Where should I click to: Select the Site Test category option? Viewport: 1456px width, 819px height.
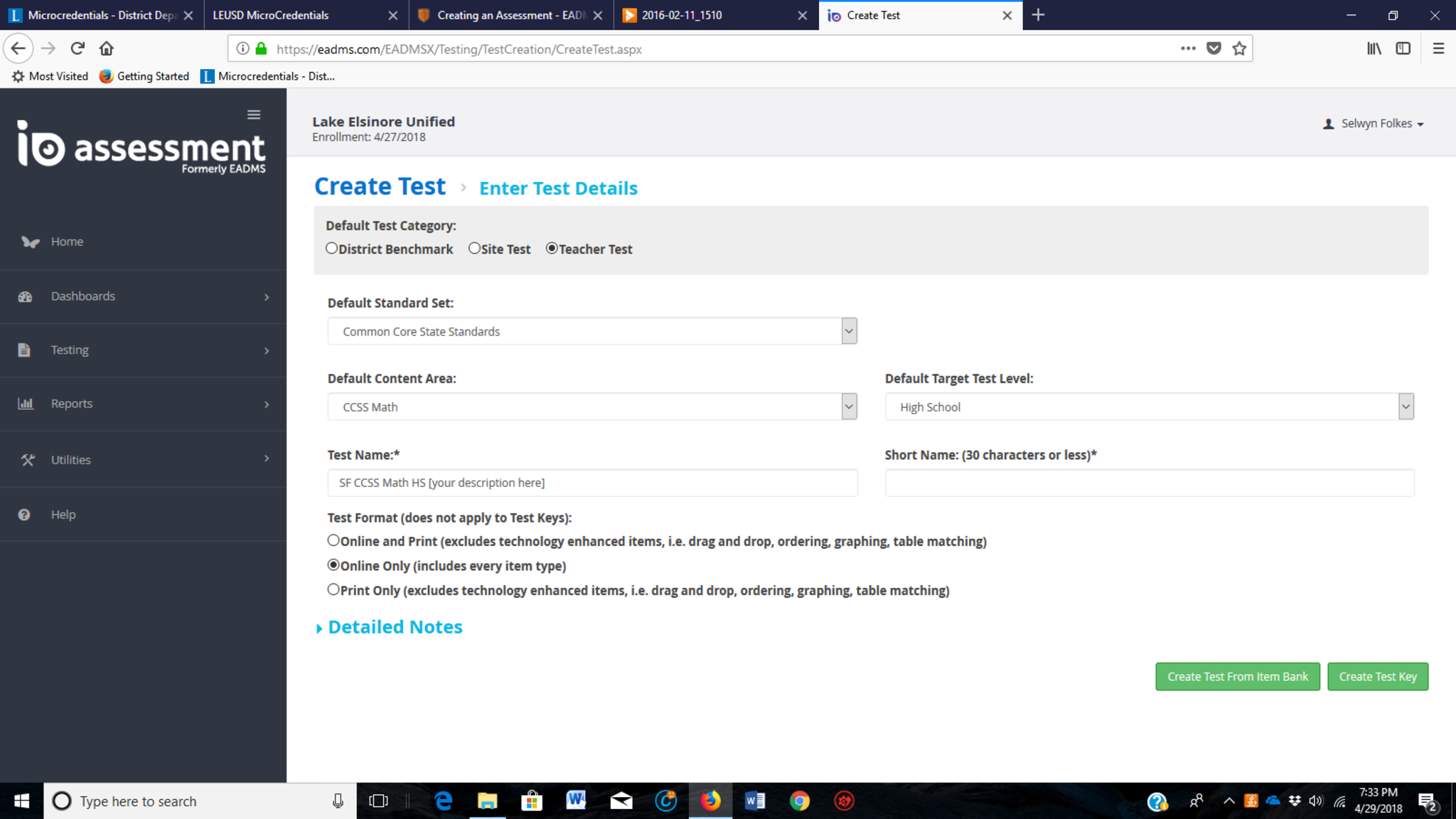coord(474,248)
